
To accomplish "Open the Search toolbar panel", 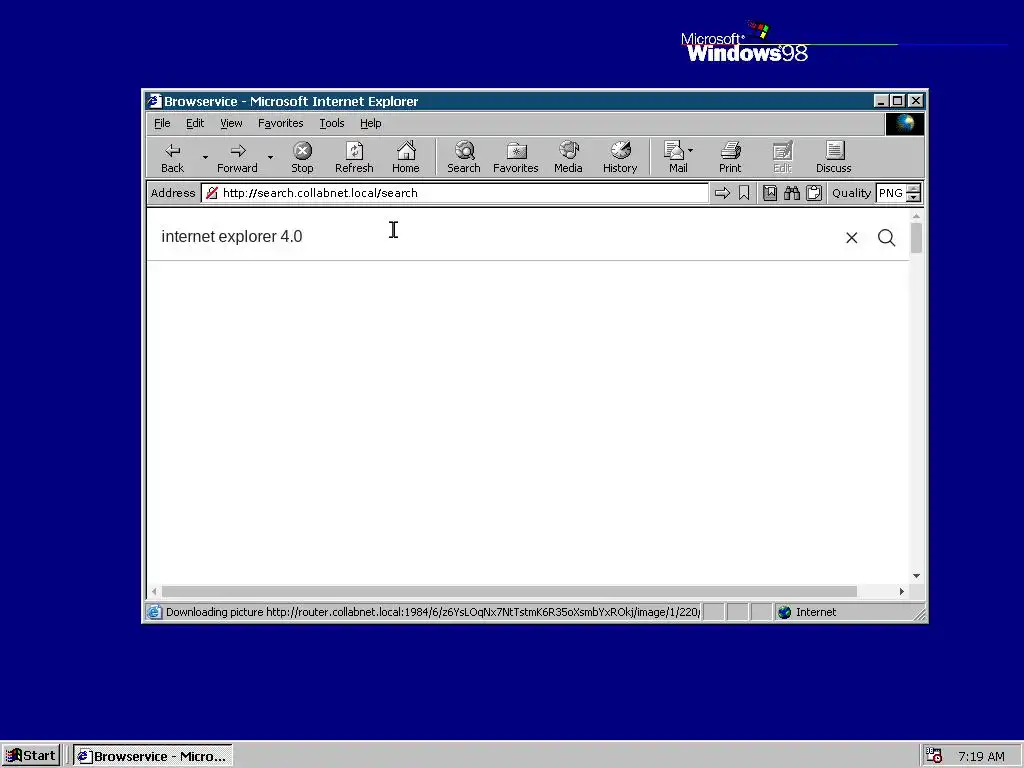I will coord(464,157).
